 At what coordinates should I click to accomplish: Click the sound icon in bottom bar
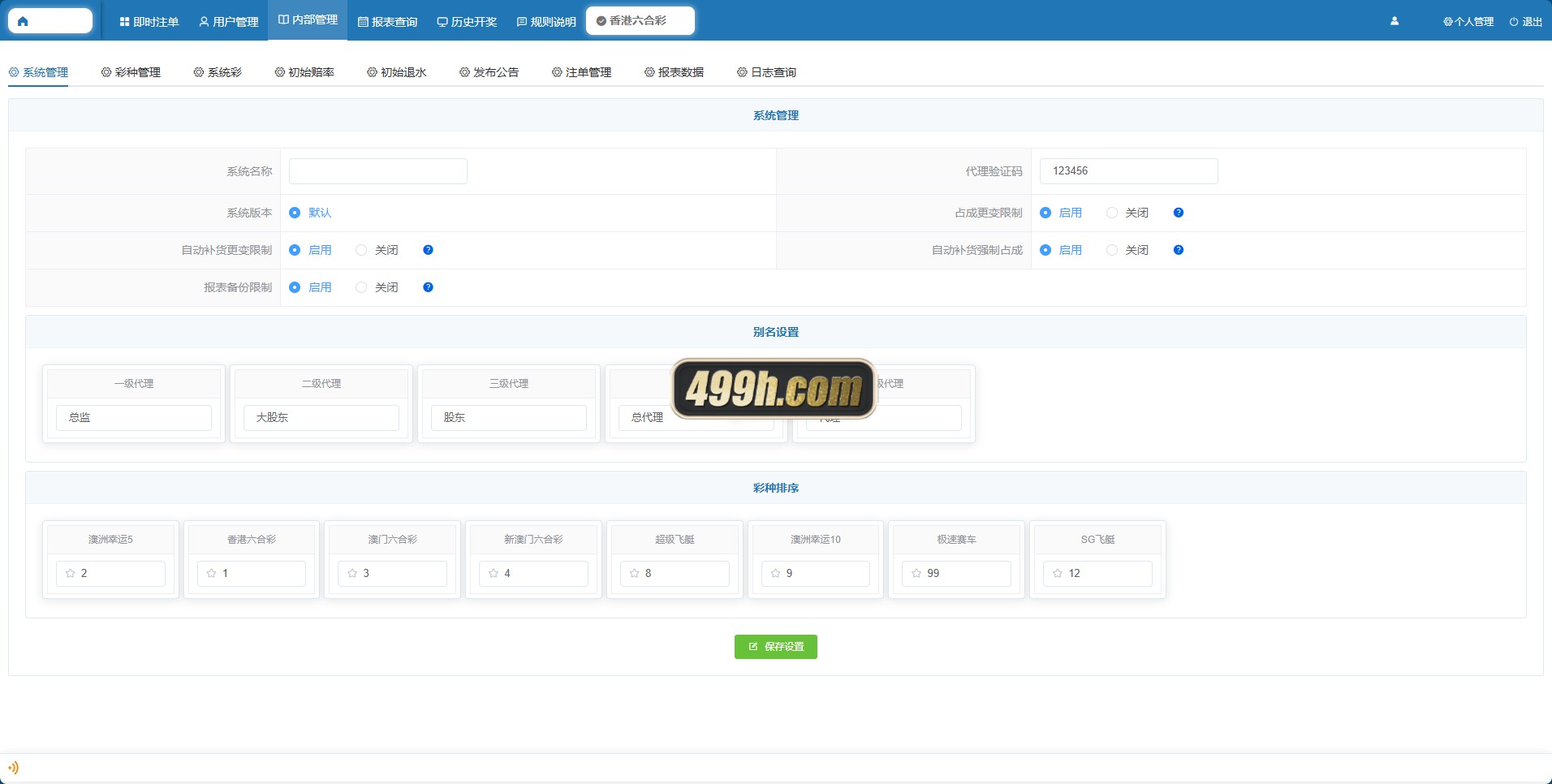[x=13, y=768]
